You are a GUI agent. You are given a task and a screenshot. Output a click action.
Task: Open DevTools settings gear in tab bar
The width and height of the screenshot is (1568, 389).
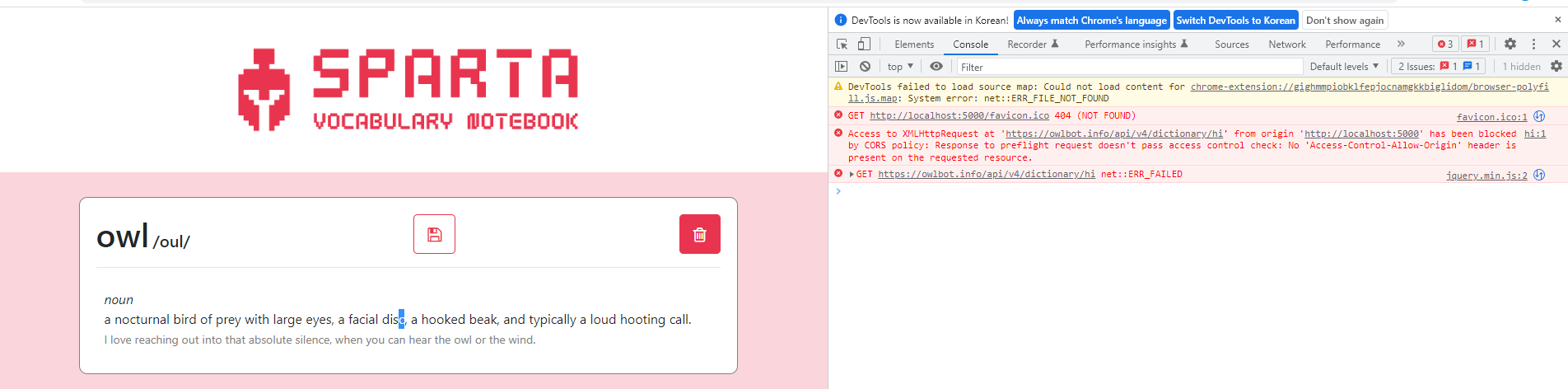tap(1510, 44)
